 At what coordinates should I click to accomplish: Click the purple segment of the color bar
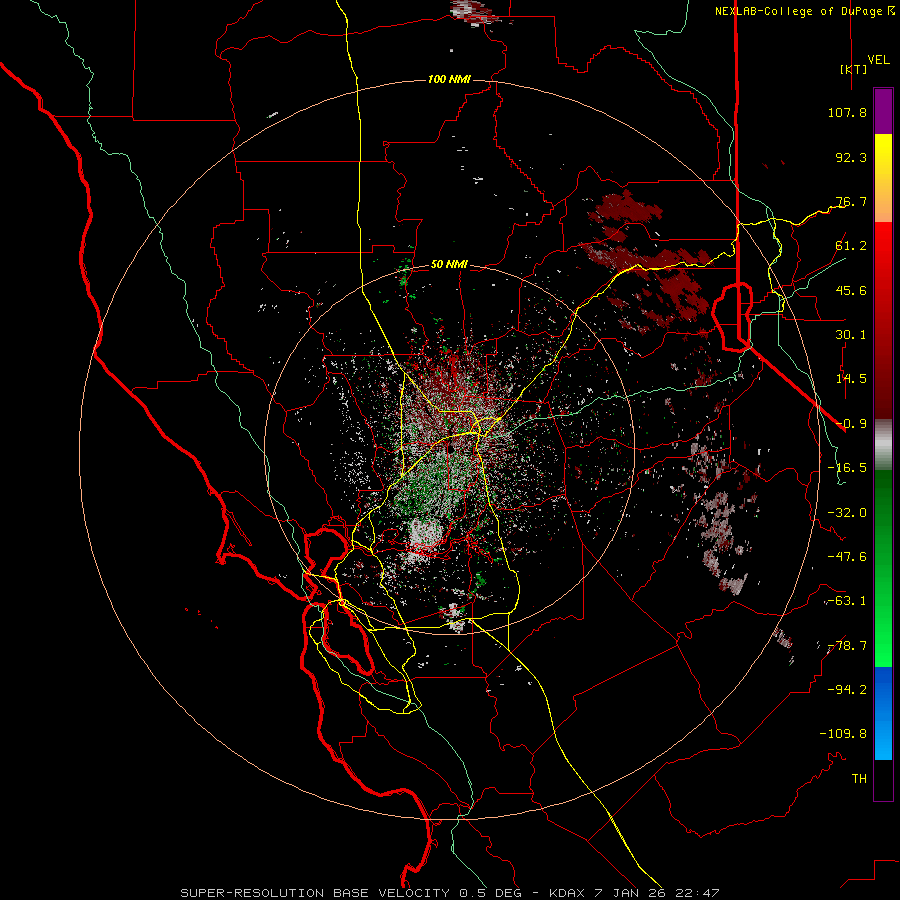[883, 112]
